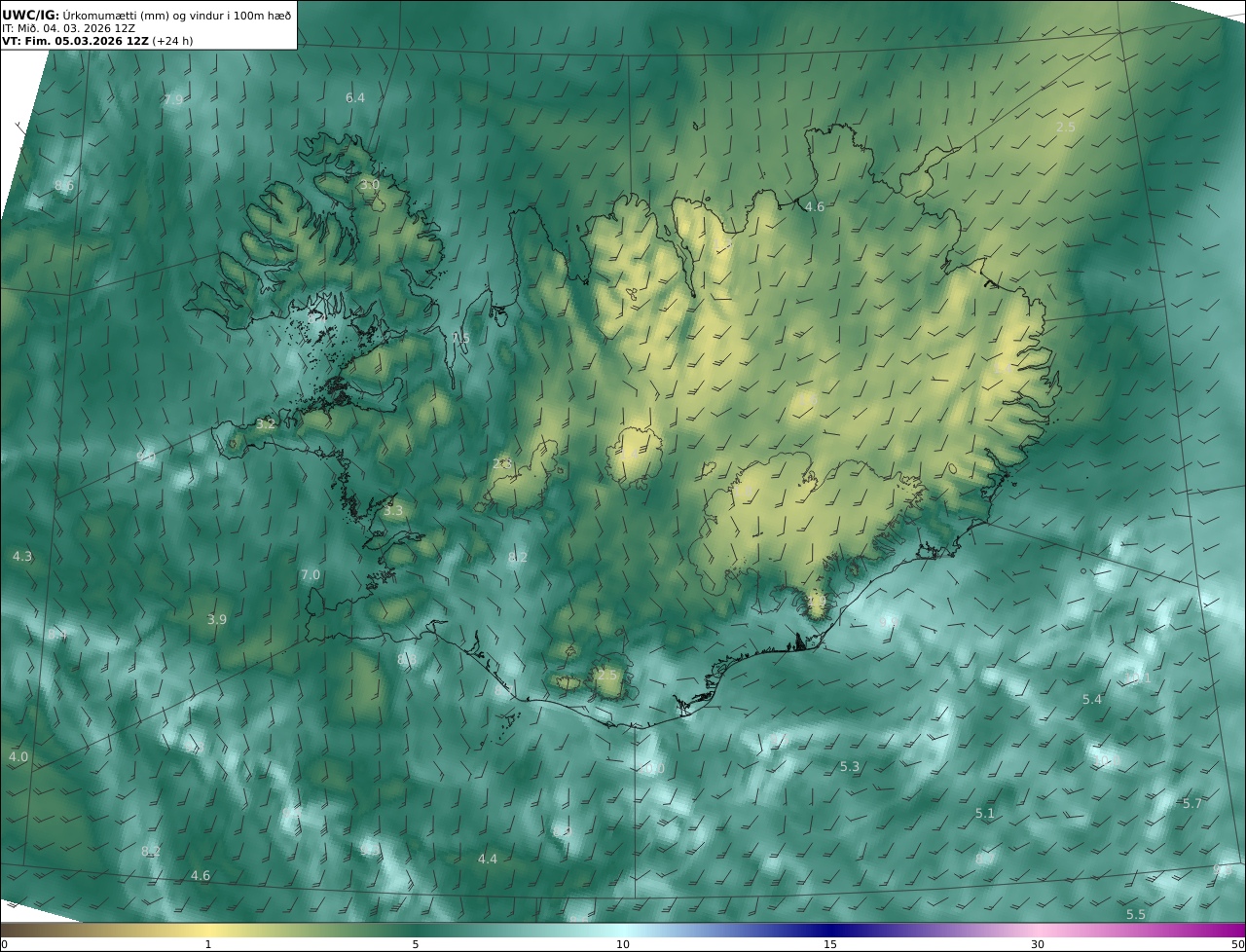Click the 3.9 value label
This screenshot has width=1246, height=952.
[x=217, y=620]
